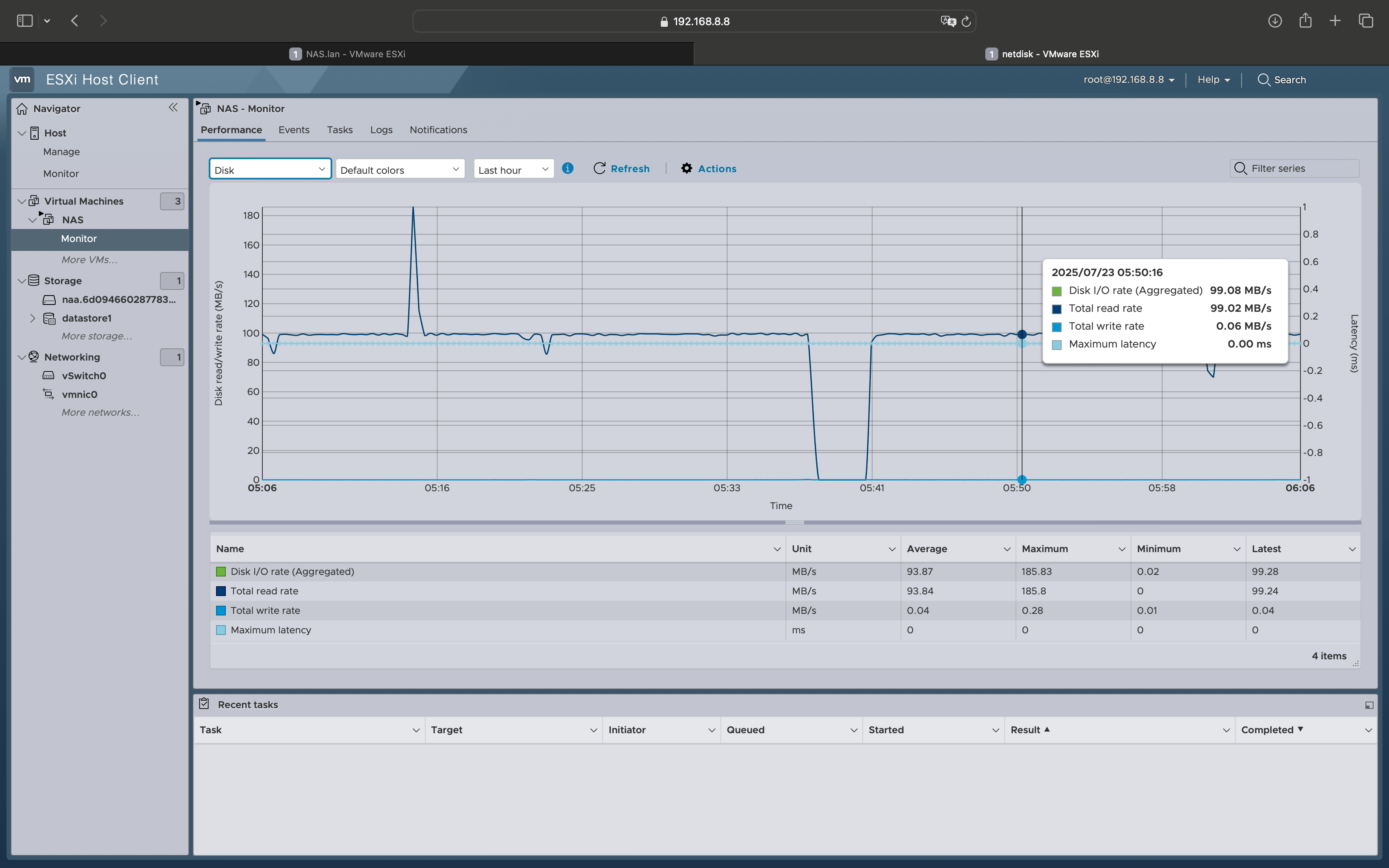This screenshot has height=868, width=1389.
Task: Click the More VMs... link
Action: (x=89, y=259)
